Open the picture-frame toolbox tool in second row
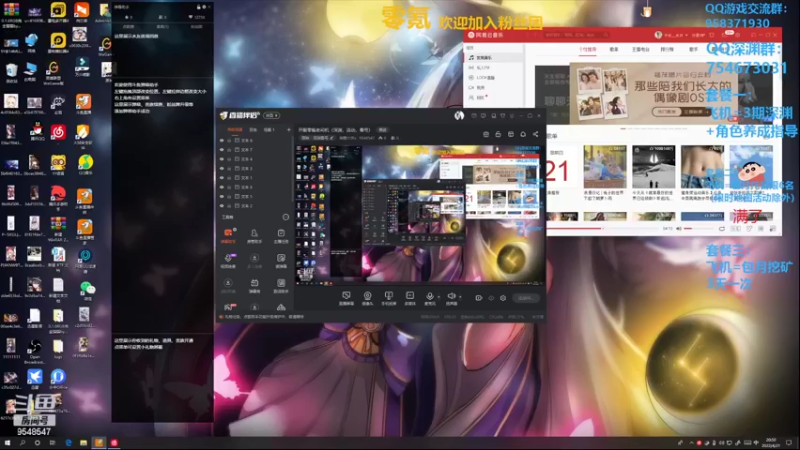 [281, 260]
